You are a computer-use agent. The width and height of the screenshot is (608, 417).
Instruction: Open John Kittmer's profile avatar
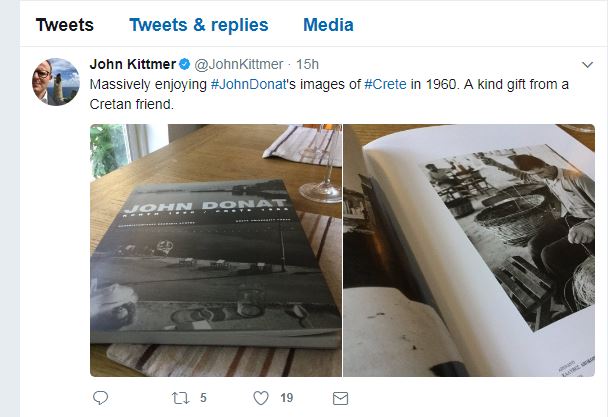coord(56,82)
